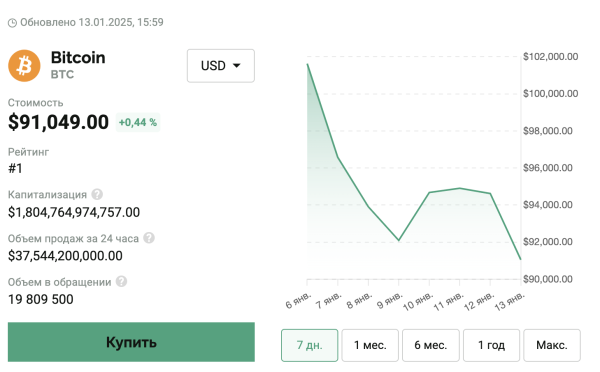Viewport: 600px width, 372px height.
Task: Click the Стоимость label
Action: [36, 103]
